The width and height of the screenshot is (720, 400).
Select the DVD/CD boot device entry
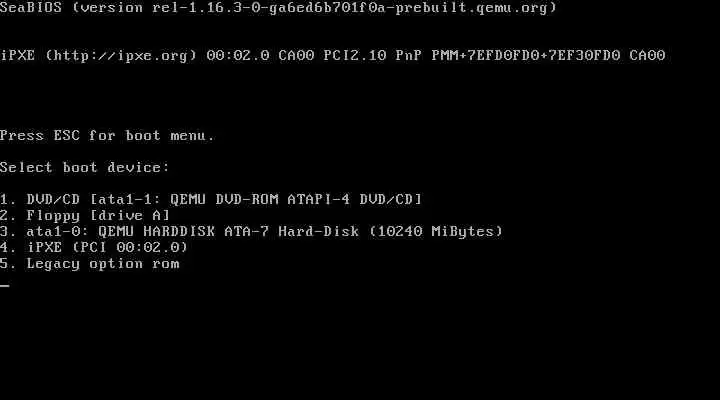[211, 199]
